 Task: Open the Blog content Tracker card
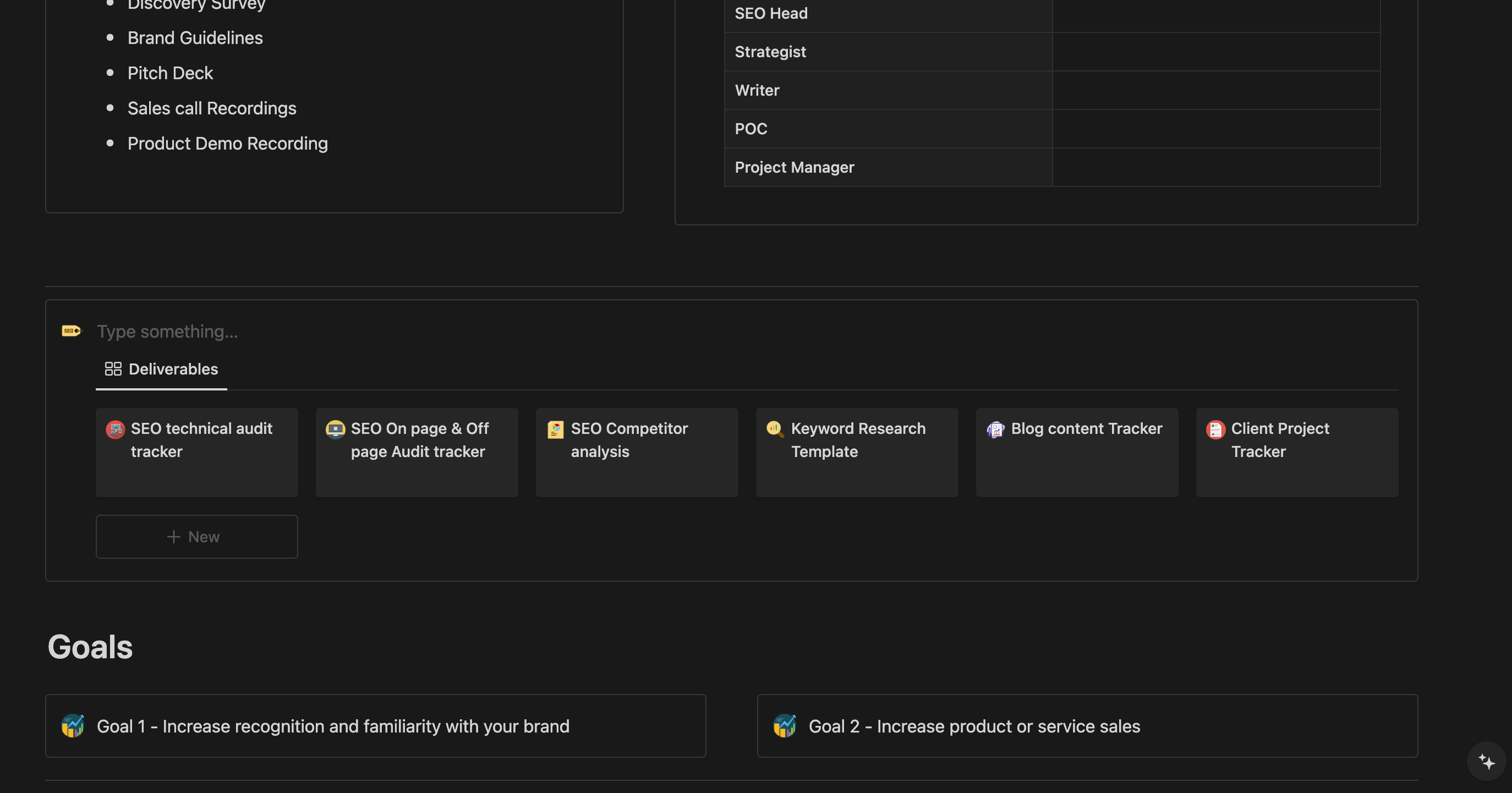pos(1077,452)
